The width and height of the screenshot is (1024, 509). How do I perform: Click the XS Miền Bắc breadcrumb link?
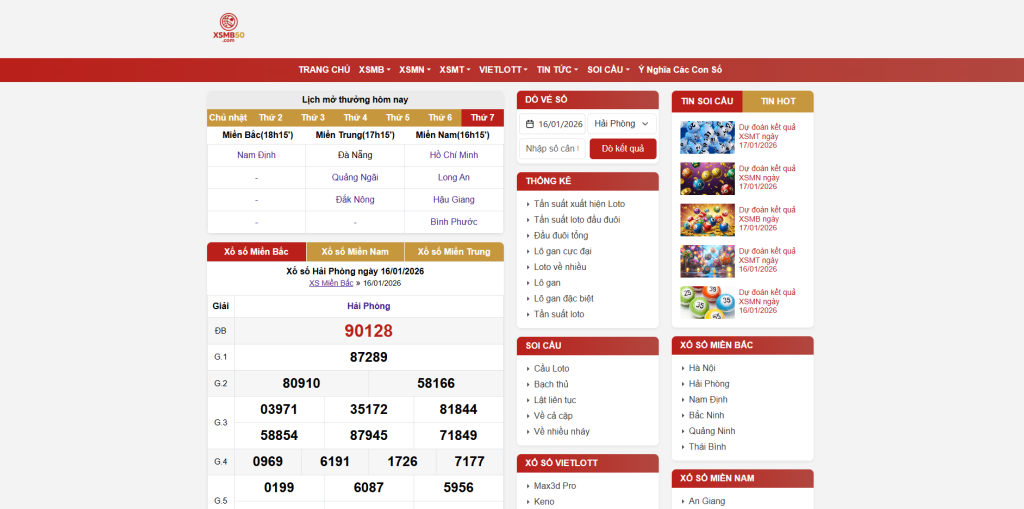(331, 283)
